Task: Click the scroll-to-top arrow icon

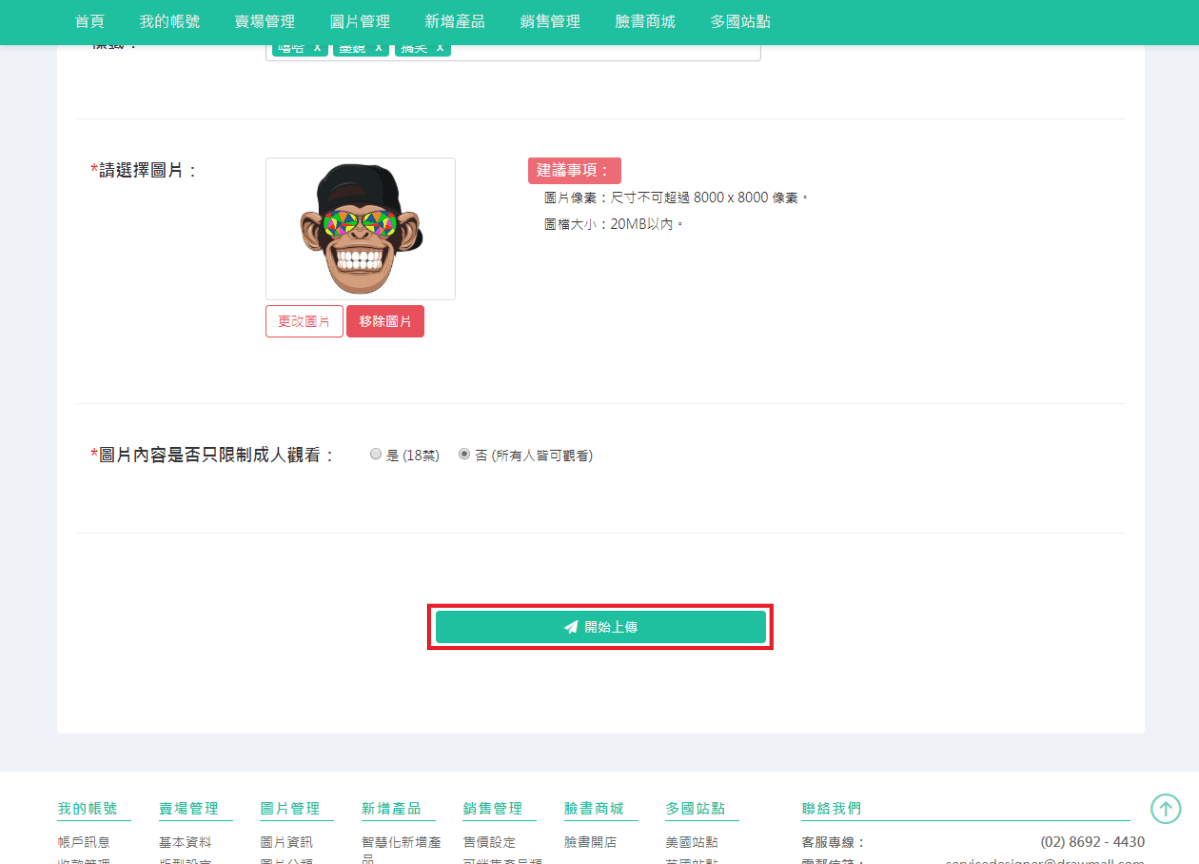Action: (x=1165, y=808)
